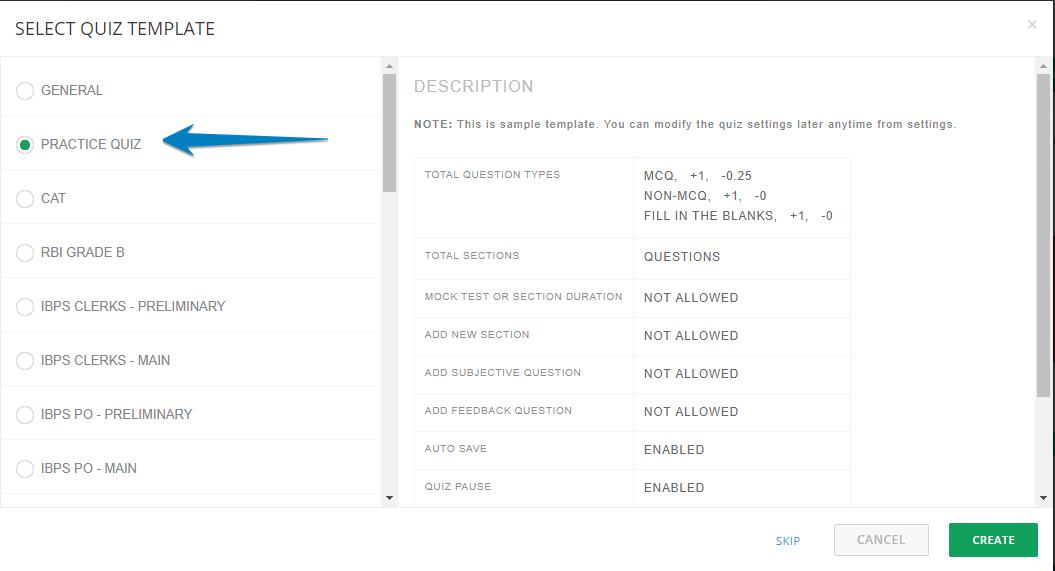Select IBPS PO - MAIN radio option
This screenshot has width=1055, height=571.
tap(25, 468)
